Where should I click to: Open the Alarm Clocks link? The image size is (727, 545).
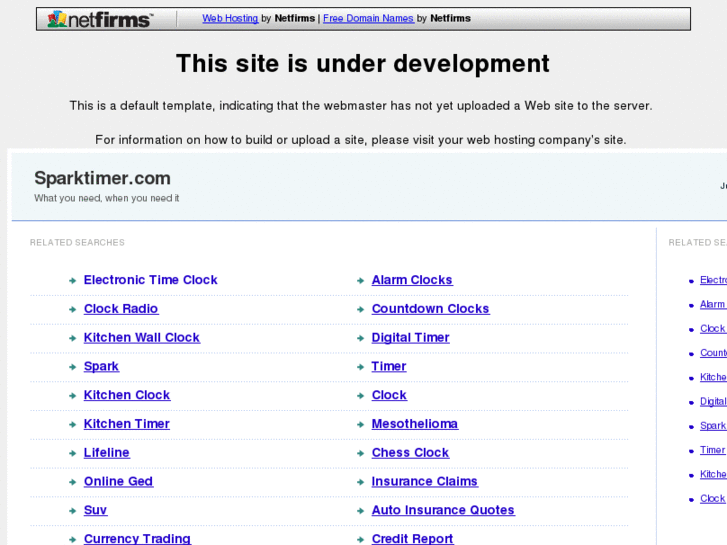412,280
